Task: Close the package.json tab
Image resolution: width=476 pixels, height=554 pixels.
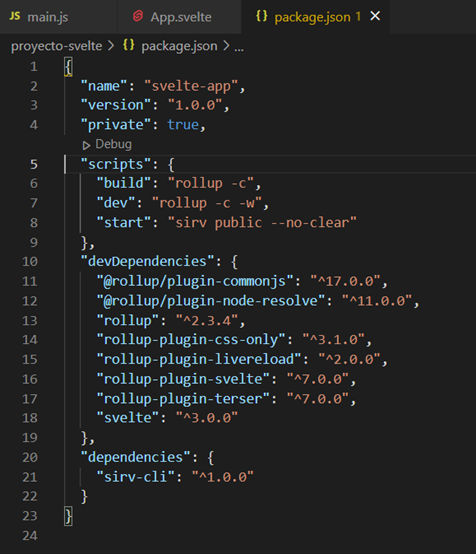Action: 375,16
